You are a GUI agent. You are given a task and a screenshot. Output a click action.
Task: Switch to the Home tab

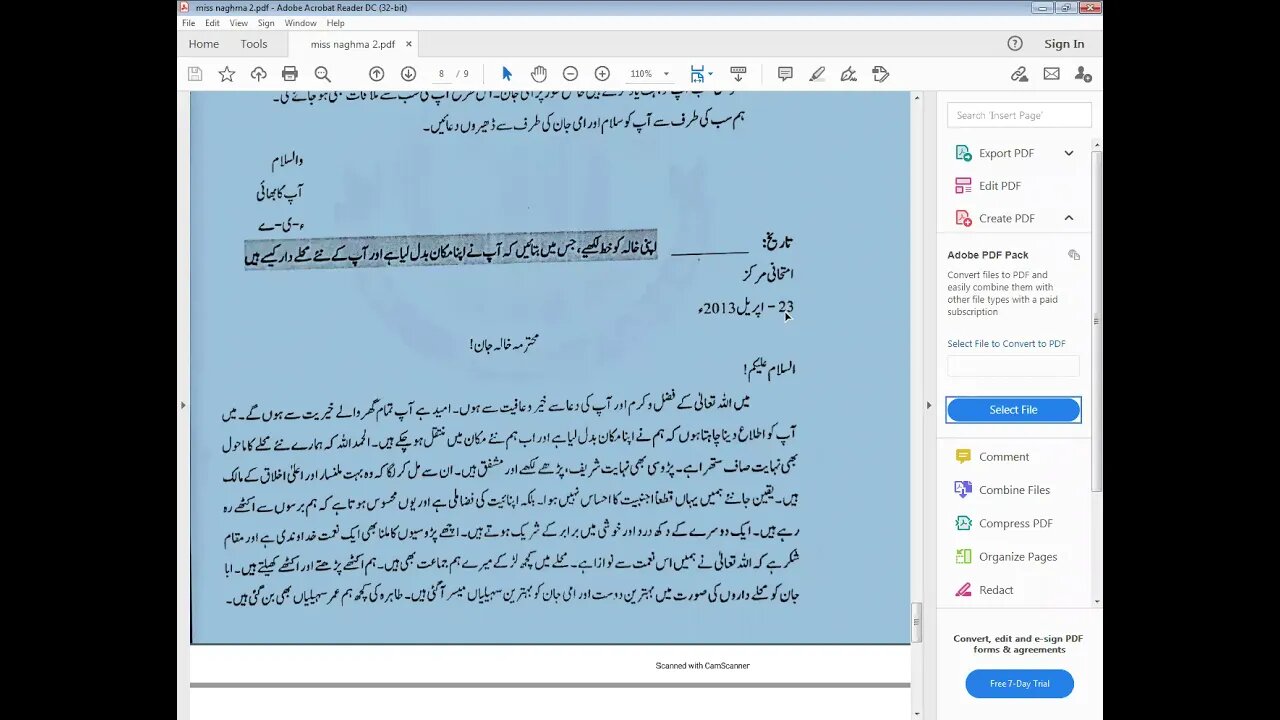203,44
